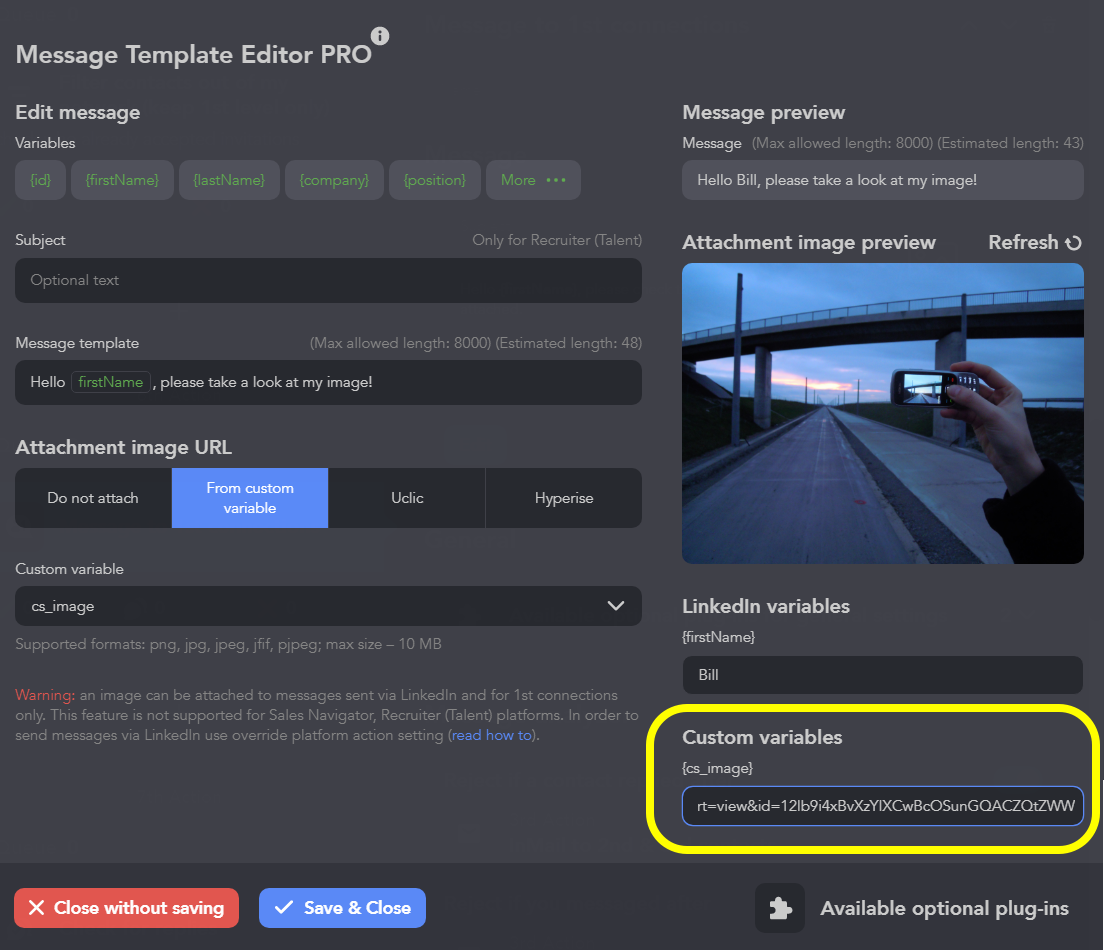1104x950 pixels.
Task: Click the attachment image preview thumbnail
Action: (882, 413)
